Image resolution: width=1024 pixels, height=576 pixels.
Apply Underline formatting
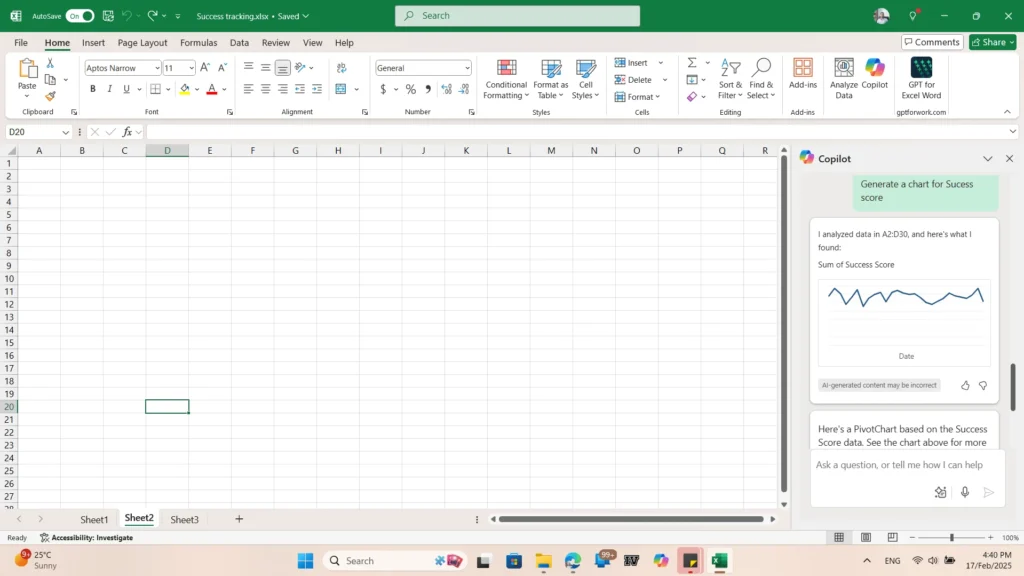click(x=126, y=89)
